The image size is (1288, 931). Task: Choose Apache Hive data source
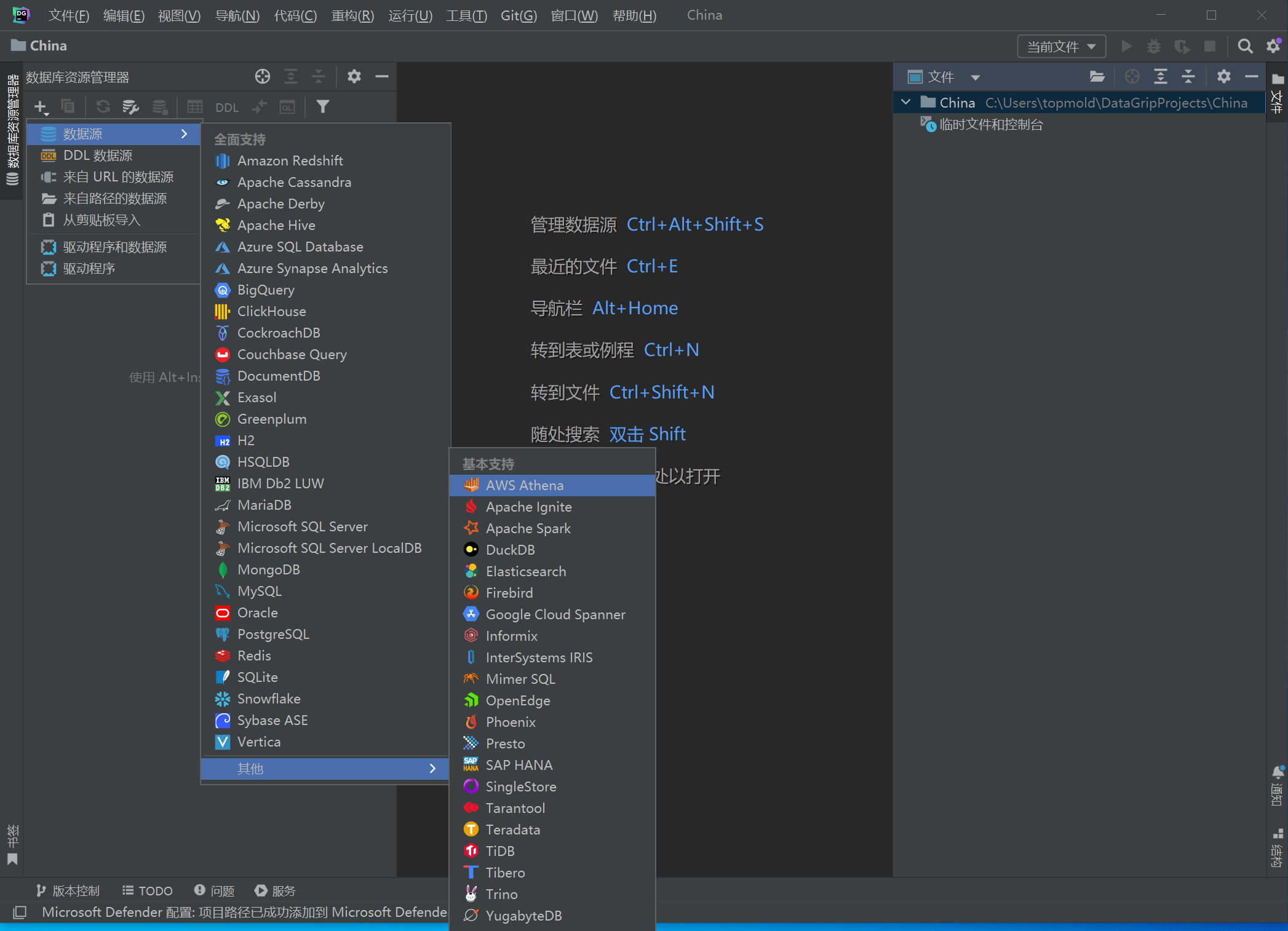[x=326, y=226]
